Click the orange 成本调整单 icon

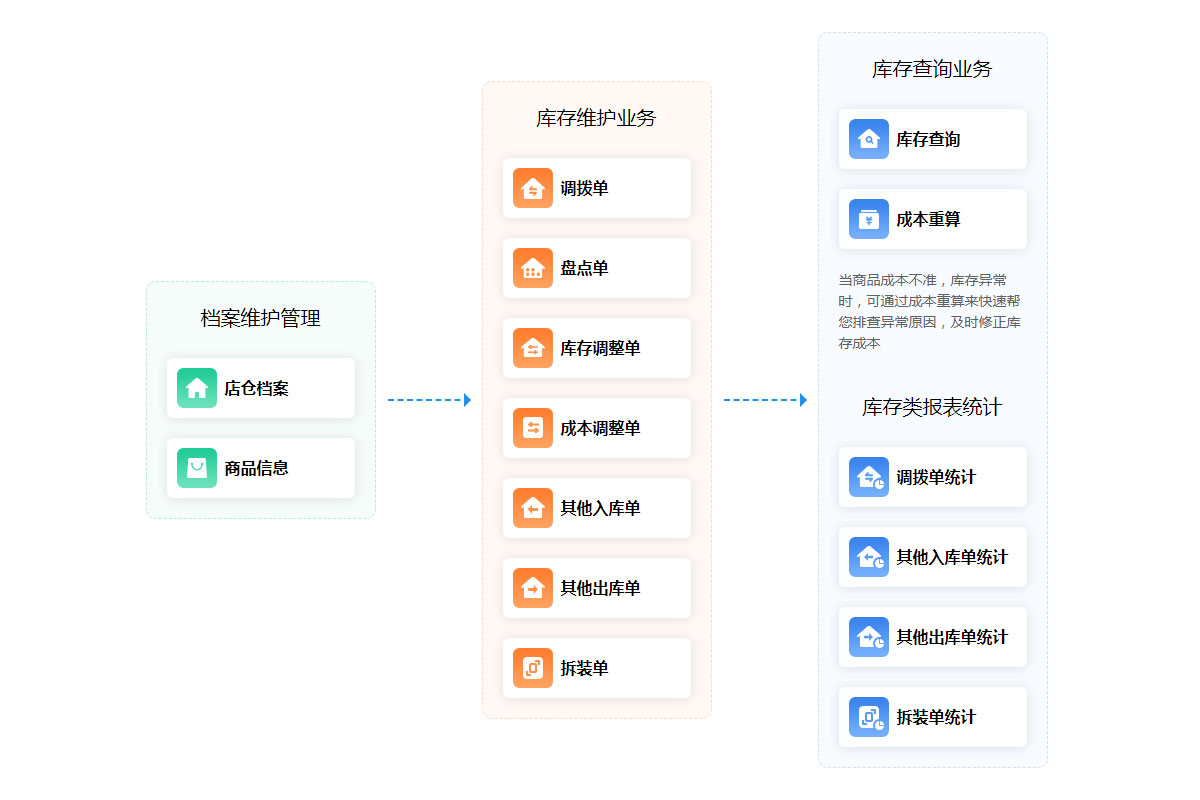[533, 428]
